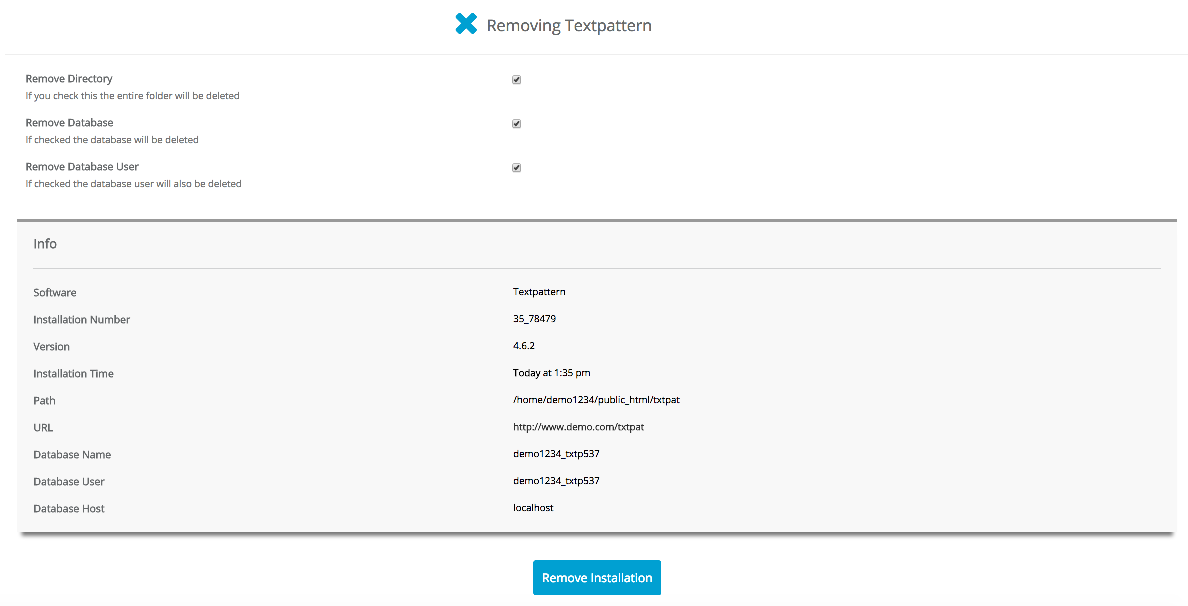The width and height of the screenshot is (1188, 606).
Task: Disable the Remove Database User checkbox
Action: coord(517,167)
